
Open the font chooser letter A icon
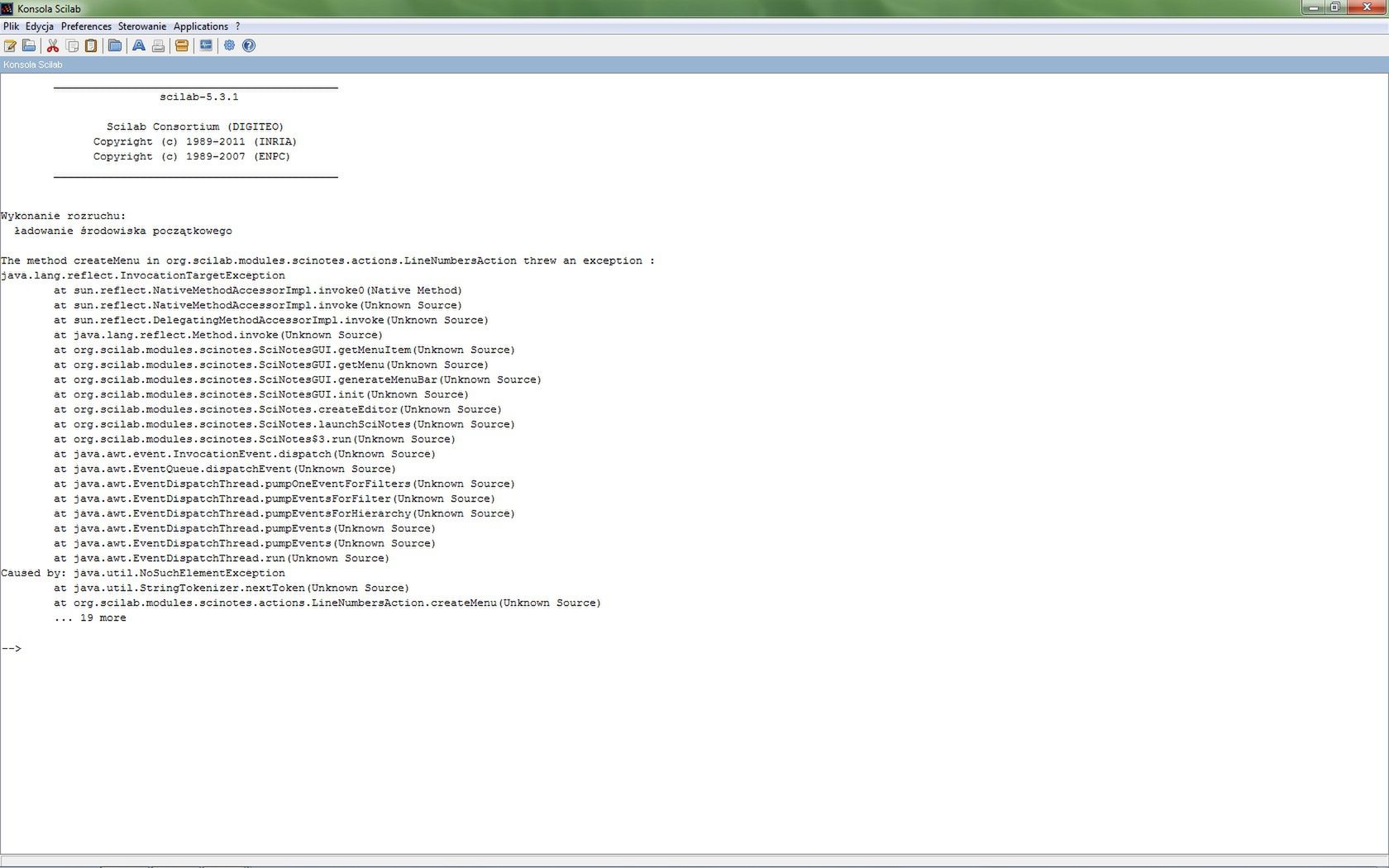(139, 45)
